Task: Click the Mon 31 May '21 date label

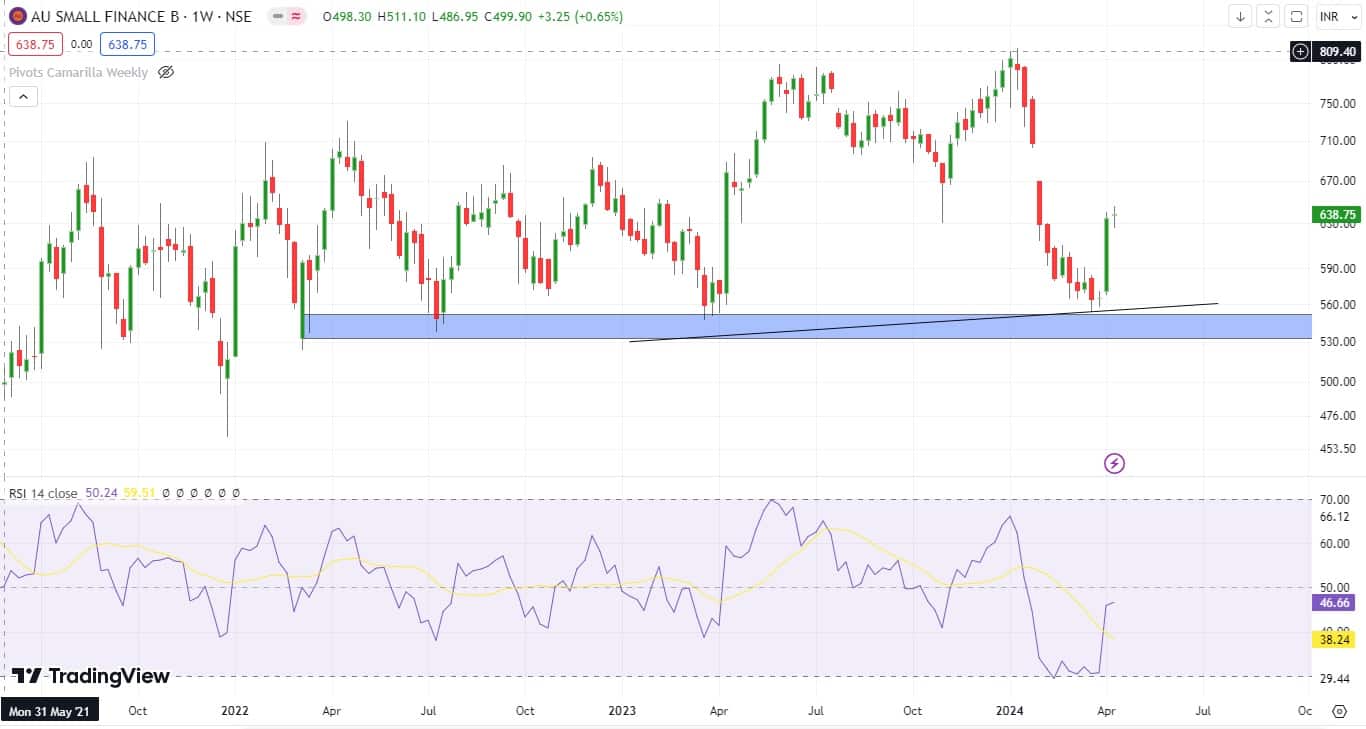Action: (x=50, y=711)
